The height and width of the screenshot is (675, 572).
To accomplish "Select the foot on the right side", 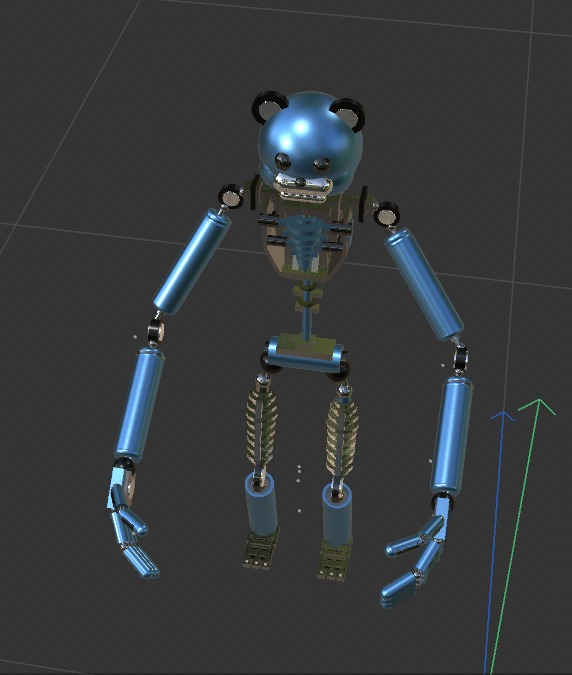I will 334,560.
